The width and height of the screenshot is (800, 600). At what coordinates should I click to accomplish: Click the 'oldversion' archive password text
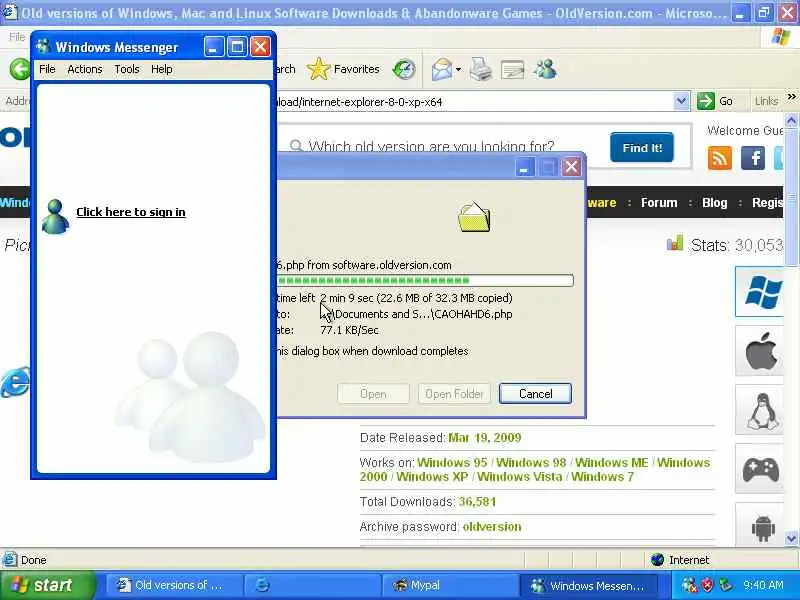point(492,527)
